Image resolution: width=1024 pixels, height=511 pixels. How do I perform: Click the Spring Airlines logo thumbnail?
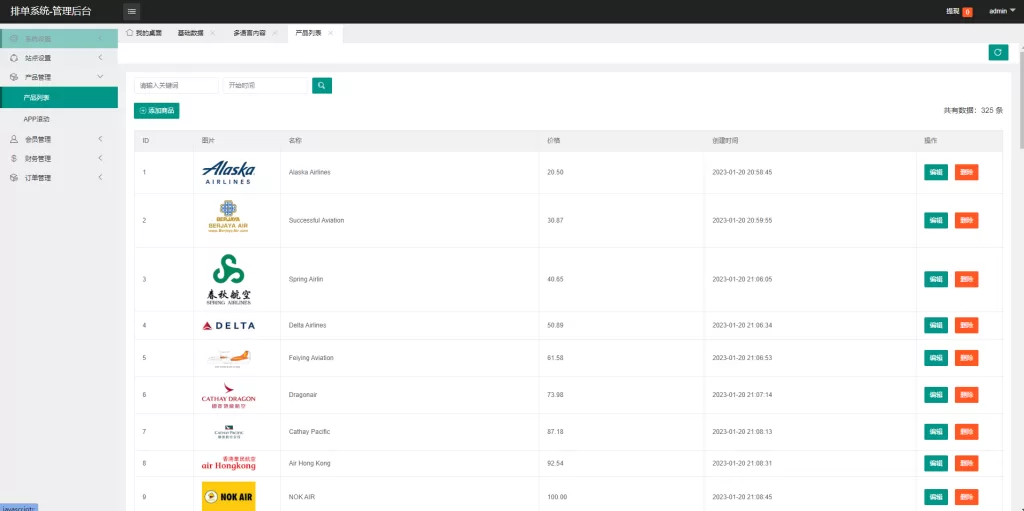[228, 279]
